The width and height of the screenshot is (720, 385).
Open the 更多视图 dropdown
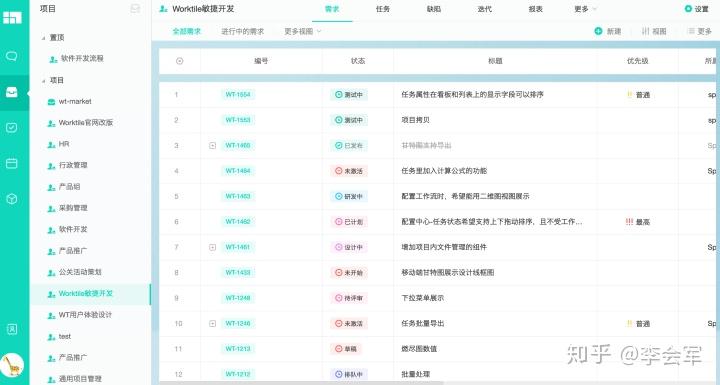coord(303,31)
